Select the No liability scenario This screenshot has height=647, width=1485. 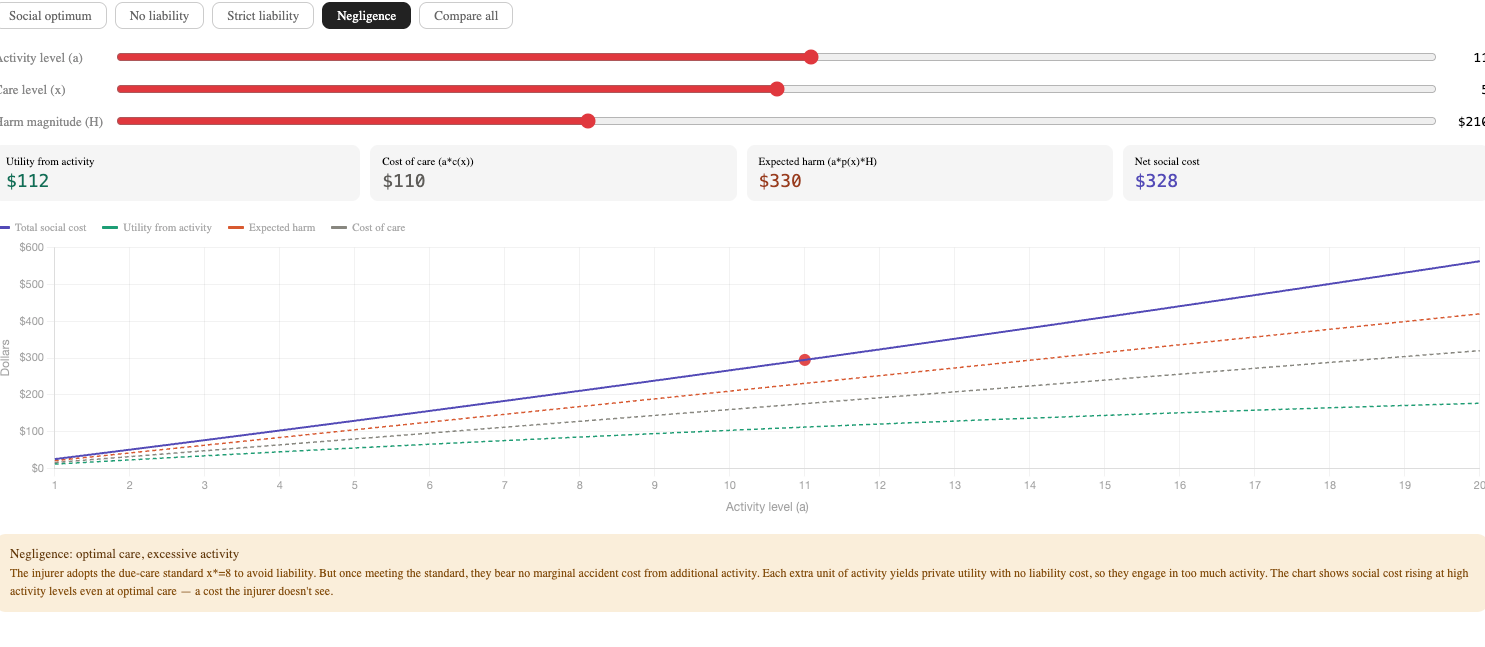[159, 16]
